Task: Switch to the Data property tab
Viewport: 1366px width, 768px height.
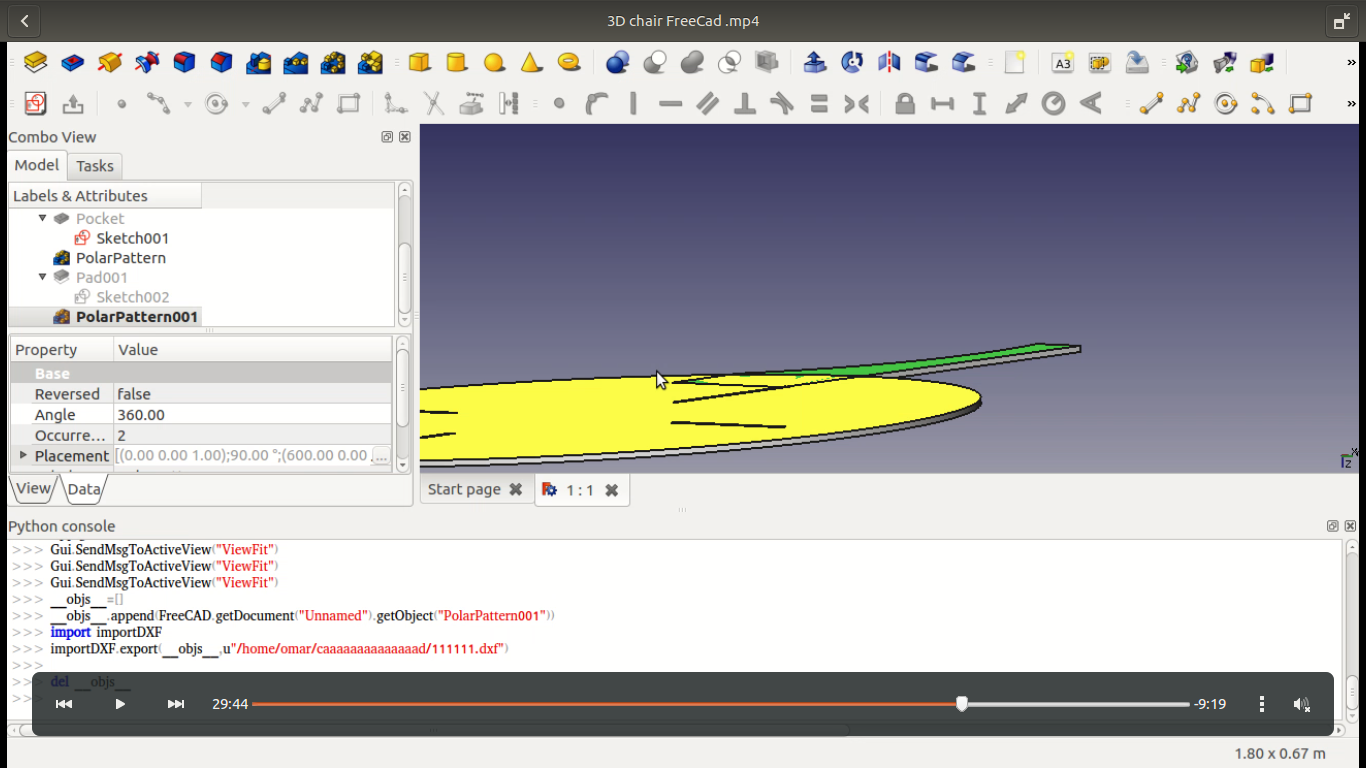Action: (84, 489)
